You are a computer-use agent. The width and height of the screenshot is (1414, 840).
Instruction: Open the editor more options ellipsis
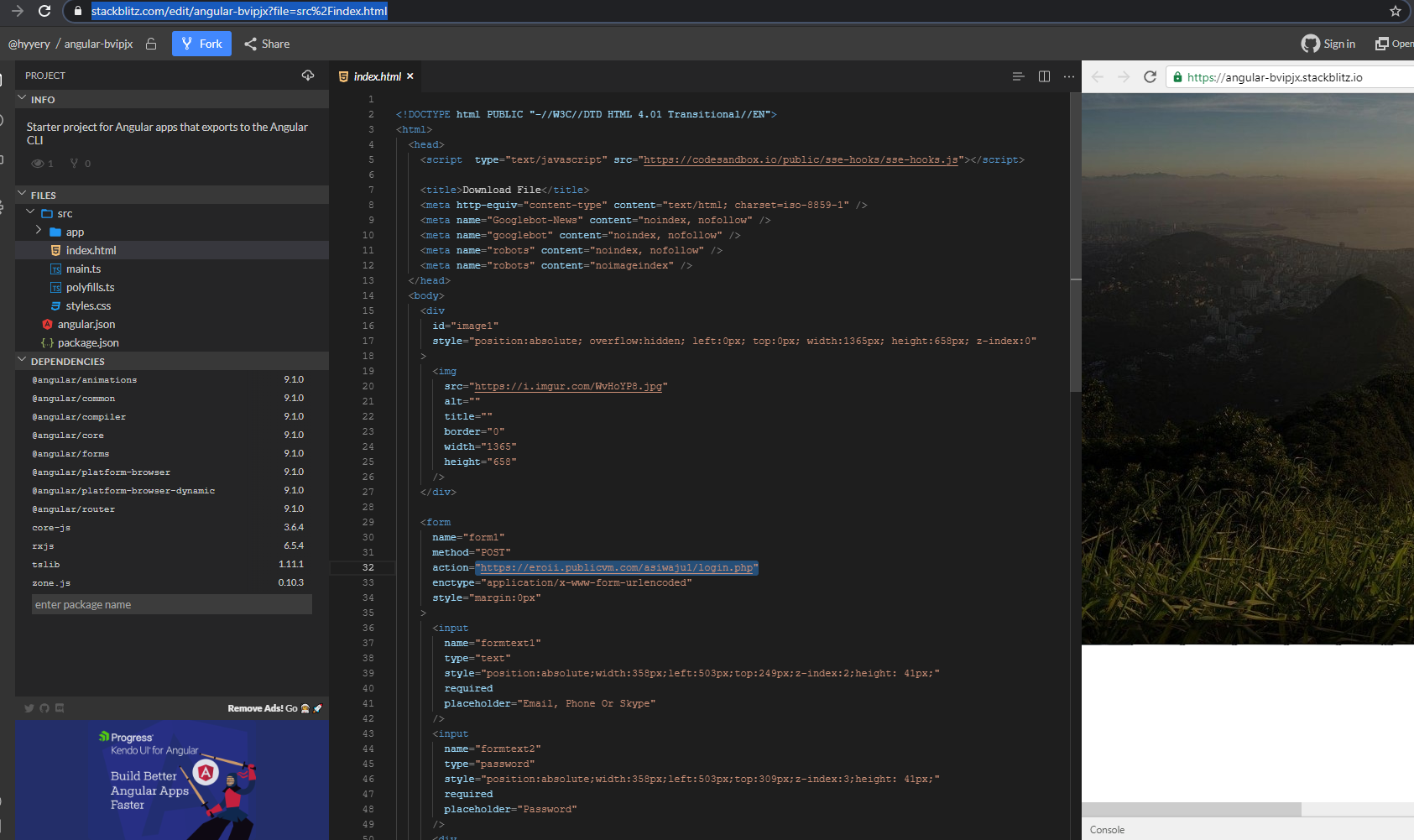coord(1068,76)
